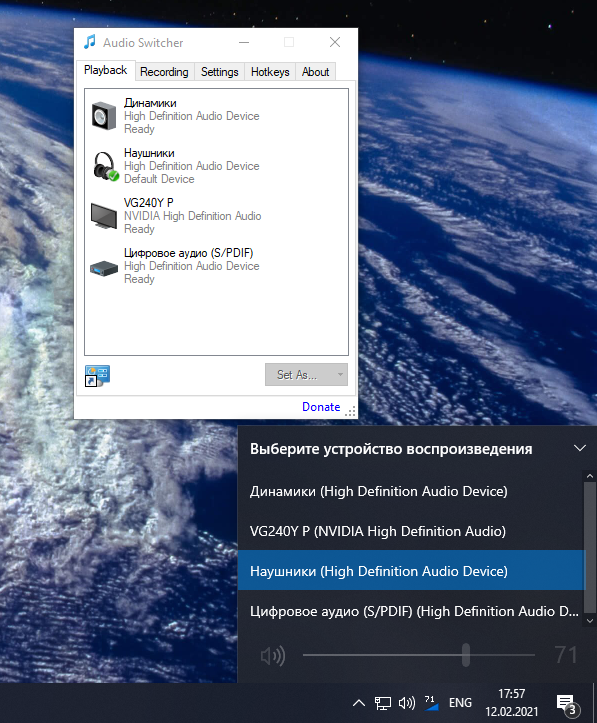
Task: Click the VG240Y P device name
Action: coord(148,203)
